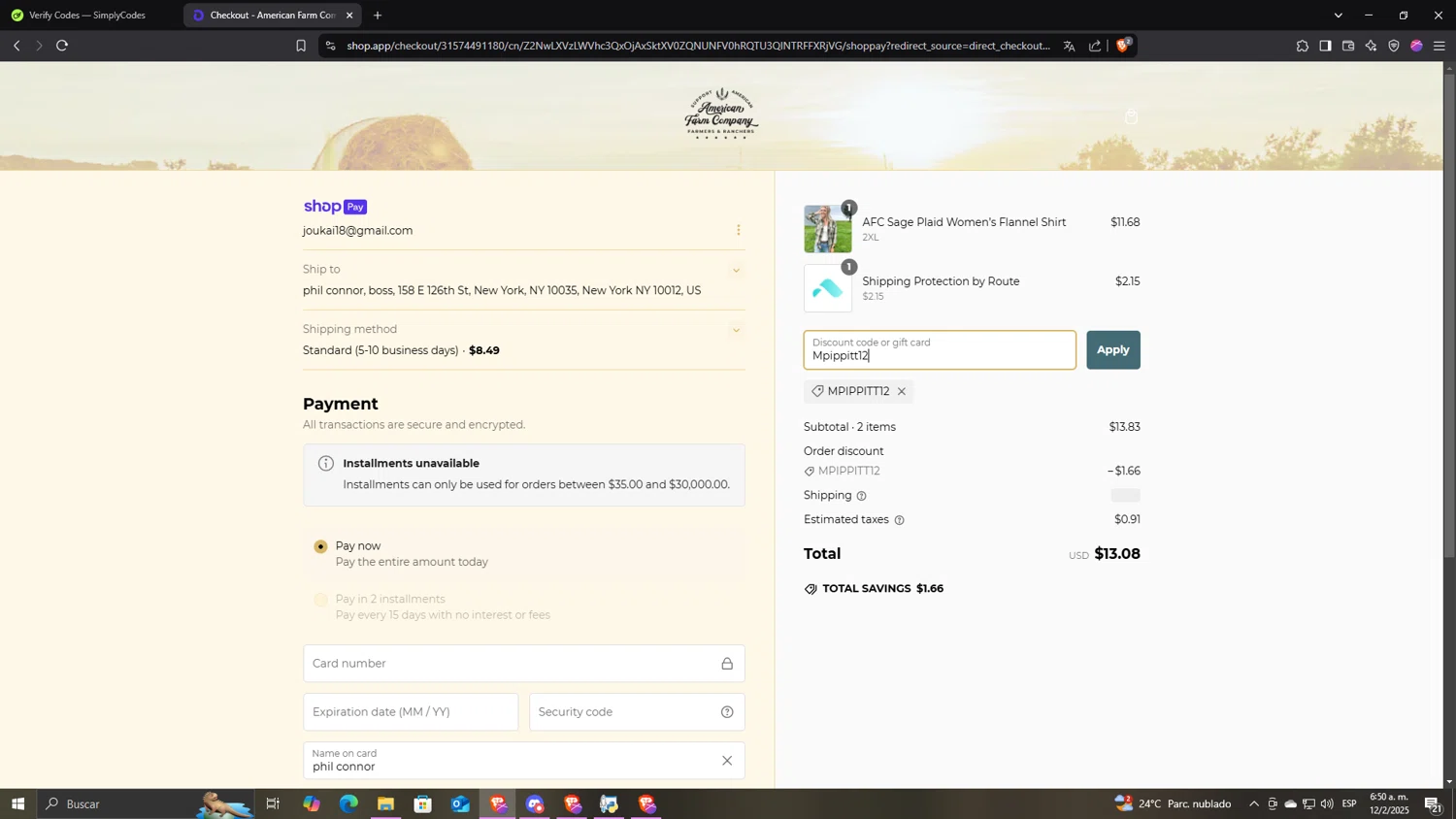The width and height of the screenshot is (1456, 819).
Task: Apply the discount code
Action: (x=1112, y=349)
